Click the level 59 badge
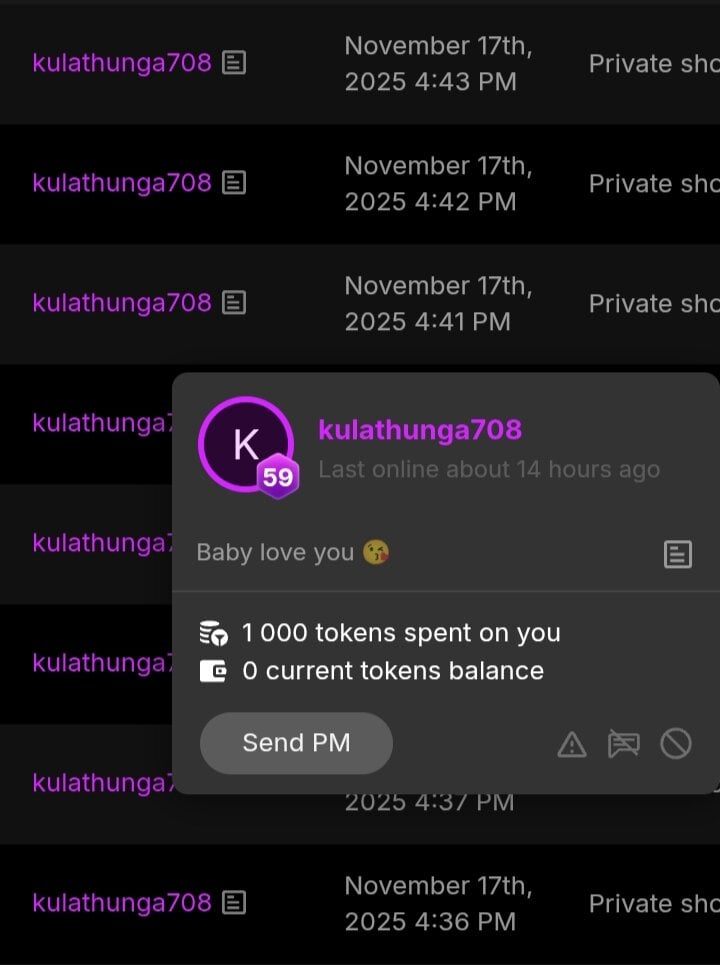The width and height of the screenshot is (720, 965). click(278, 478)
